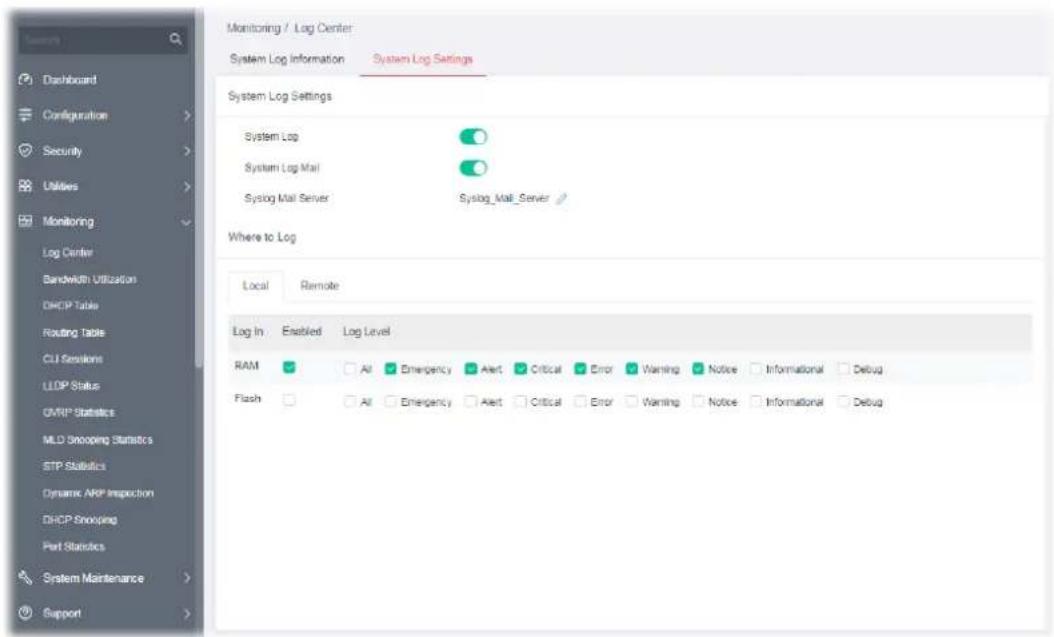Select the System Log Settings tab
The width and height of the screenshot is (1054, 637).
pyautogui.click(x=423, y=59)
